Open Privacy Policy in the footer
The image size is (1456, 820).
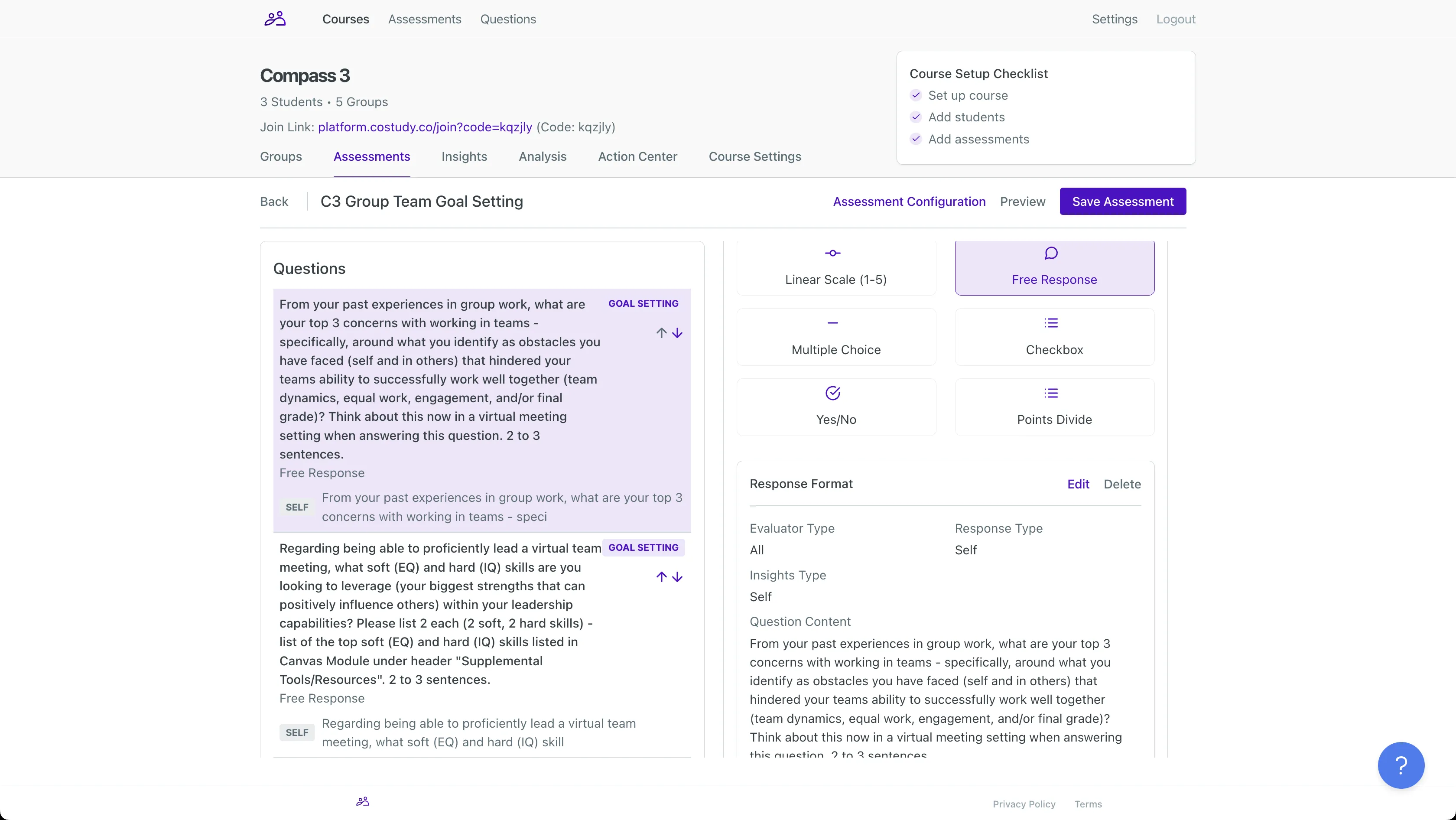1024,804
